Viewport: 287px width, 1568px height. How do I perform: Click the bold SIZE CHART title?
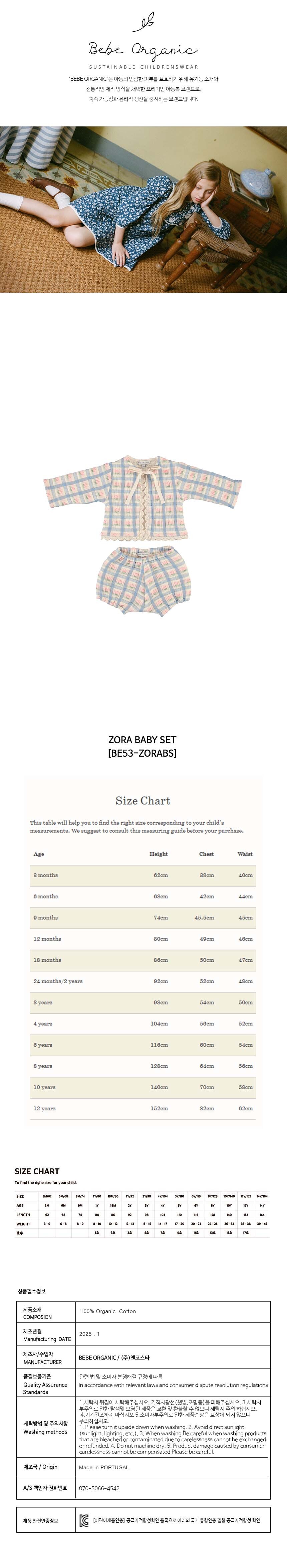(37, 1171)
